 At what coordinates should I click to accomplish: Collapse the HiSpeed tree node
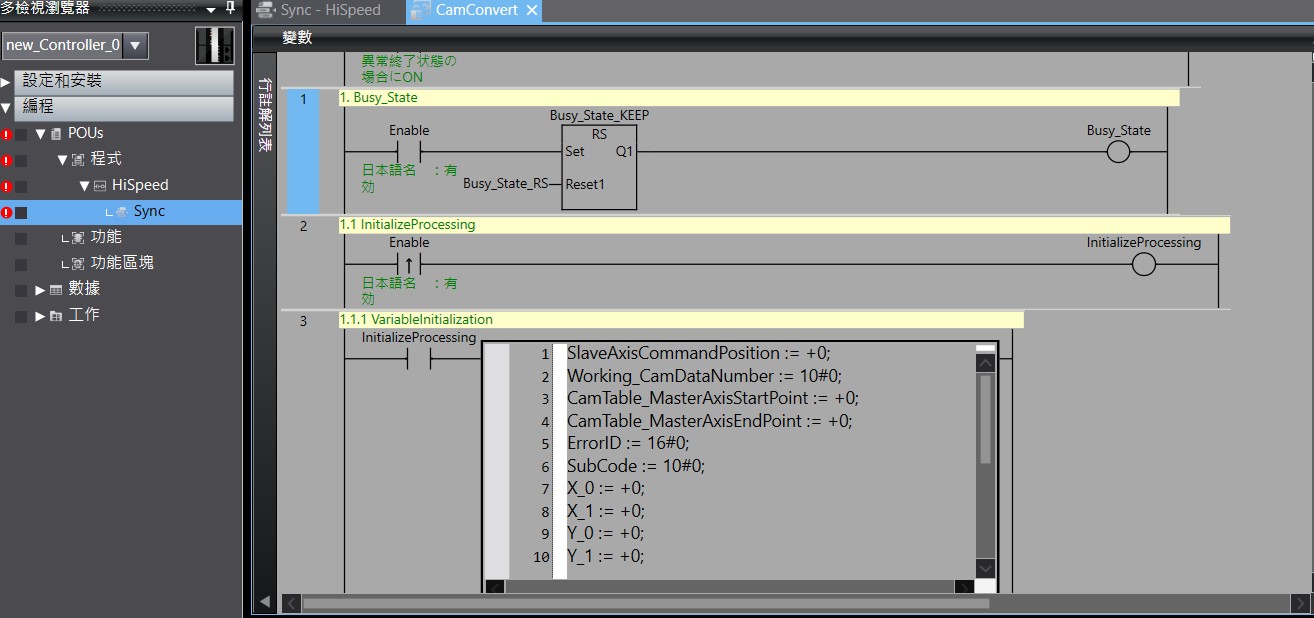(84, 186)
